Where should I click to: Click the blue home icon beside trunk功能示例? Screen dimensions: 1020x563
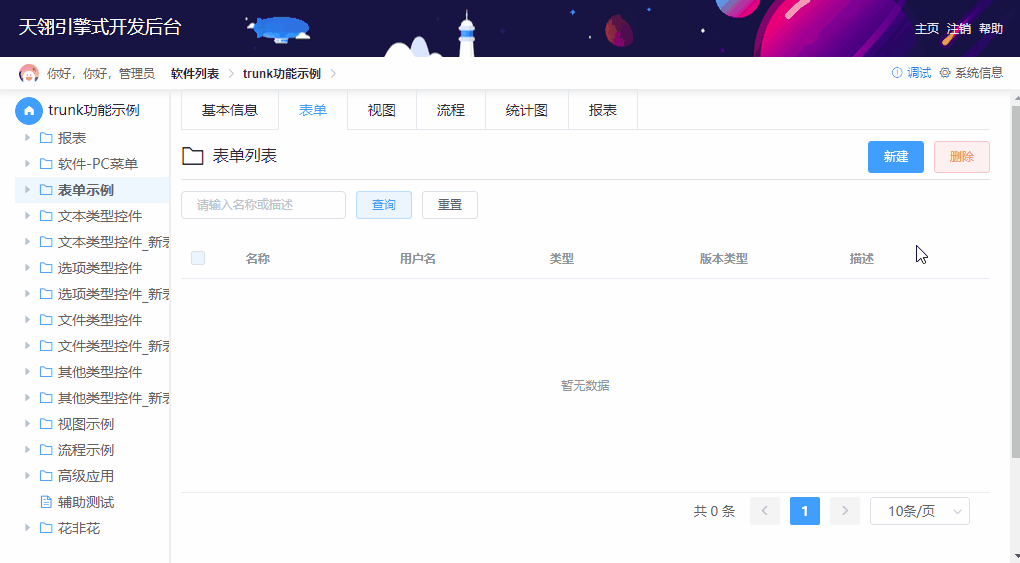pos(29,110)
